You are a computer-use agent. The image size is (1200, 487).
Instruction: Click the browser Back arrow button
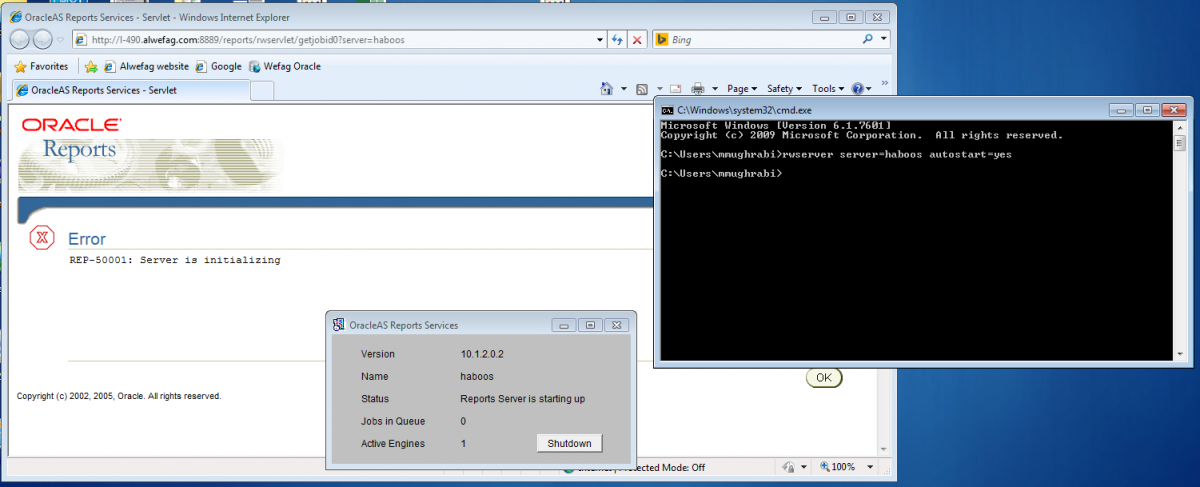pyautogui.click(x=21, y=40)
